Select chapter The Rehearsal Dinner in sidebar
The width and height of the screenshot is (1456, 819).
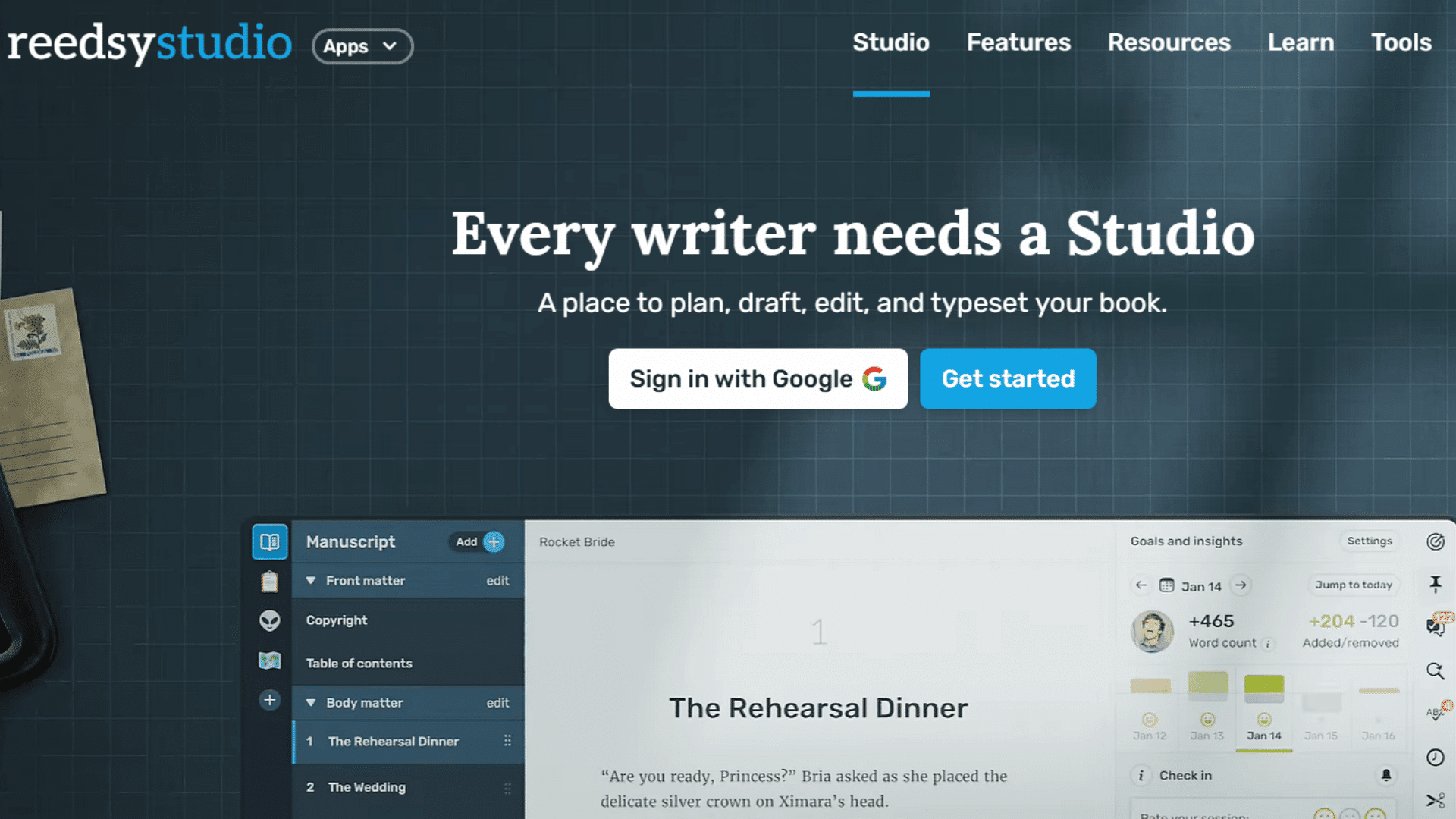[408, 741]
